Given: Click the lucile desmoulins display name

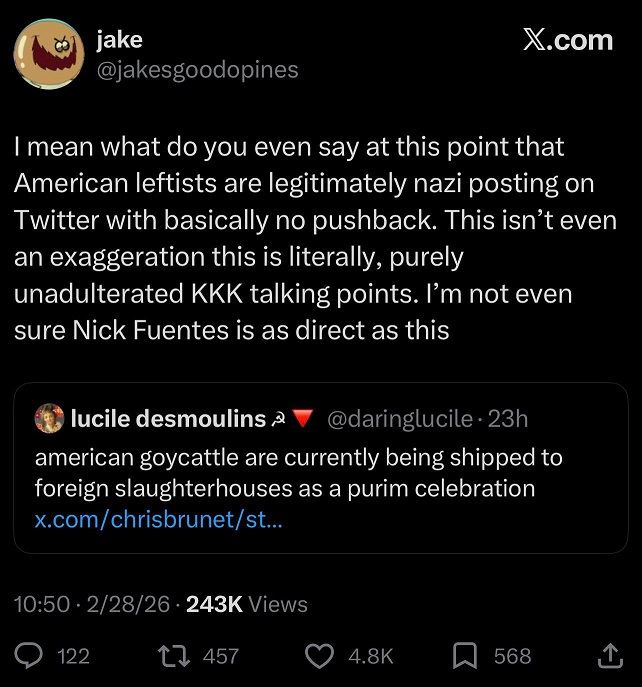Looking at the screenshot, I should tap(168, 420).
